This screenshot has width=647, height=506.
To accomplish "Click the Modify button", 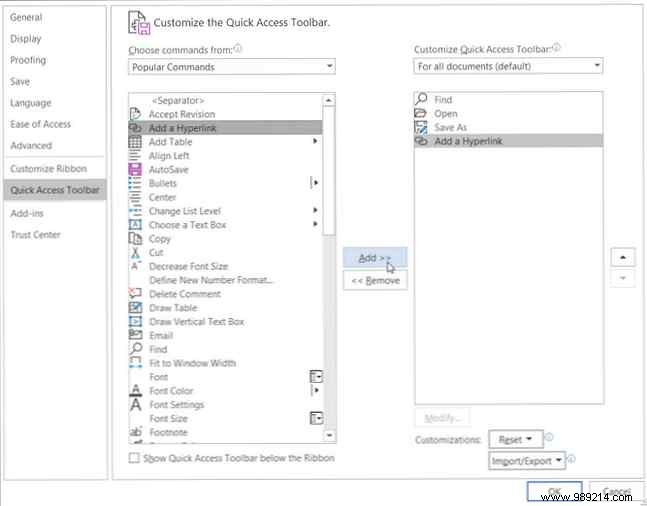I will [442, 418].
